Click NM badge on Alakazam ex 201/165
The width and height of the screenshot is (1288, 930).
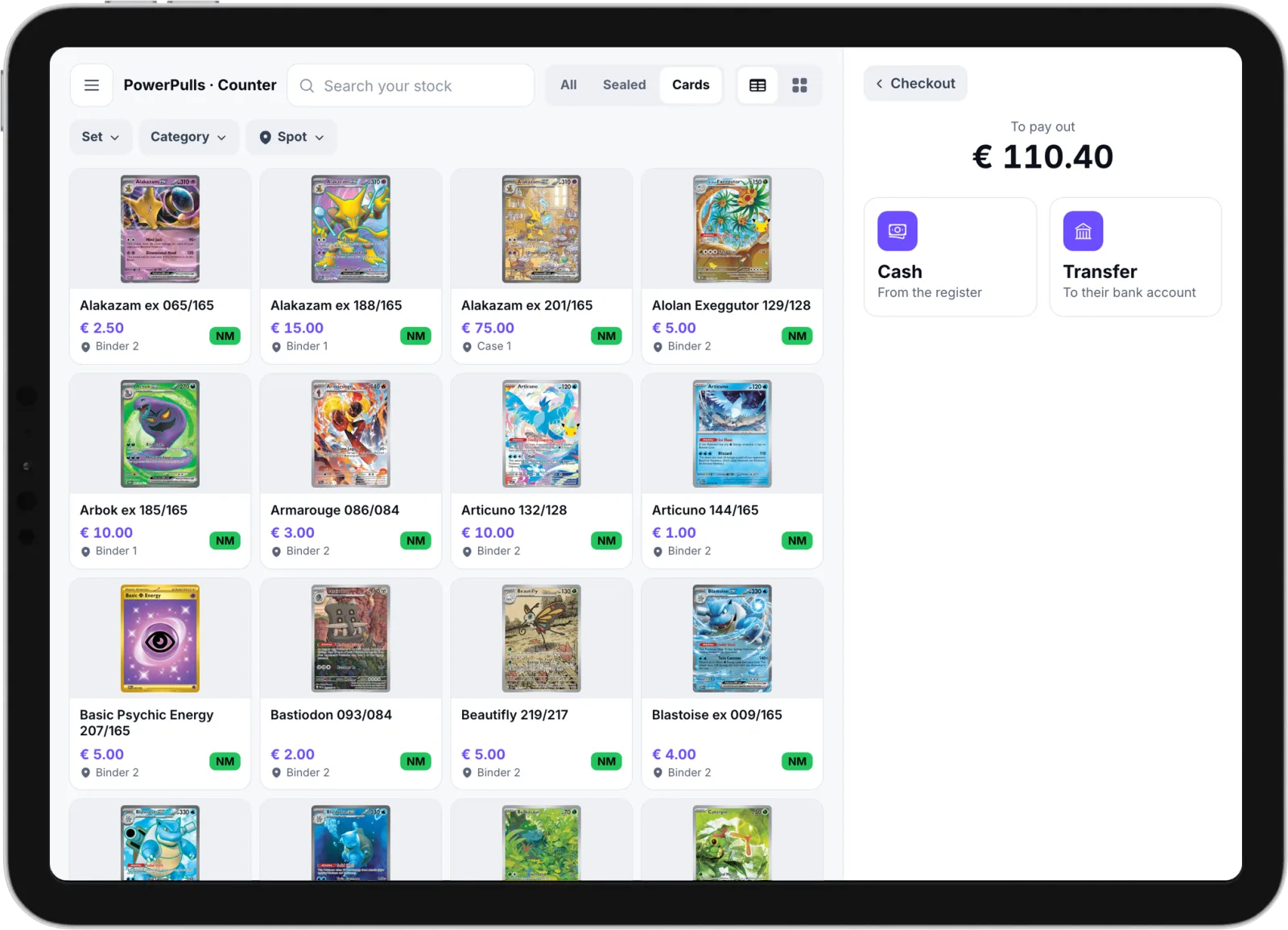pyautogui.click(x=606, y=336)
